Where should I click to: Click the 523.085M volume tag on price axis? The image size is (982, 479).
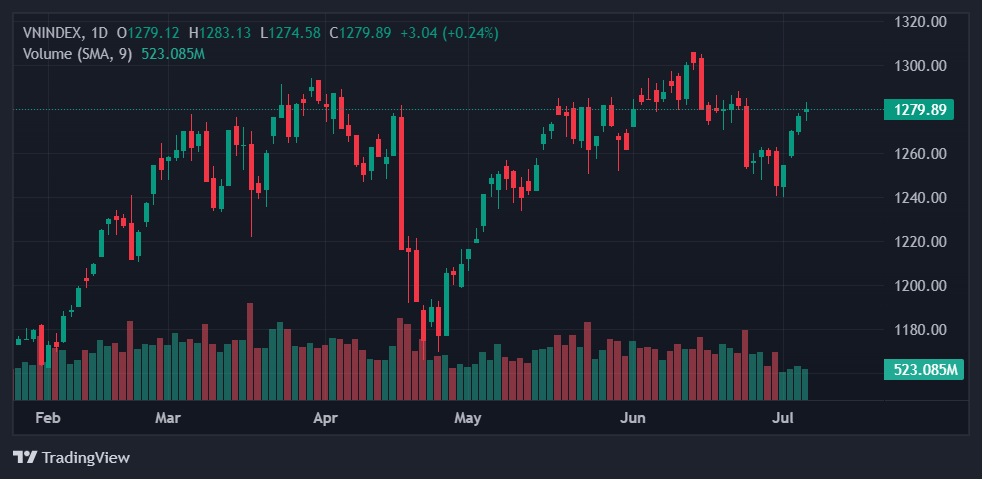[925, 370]
